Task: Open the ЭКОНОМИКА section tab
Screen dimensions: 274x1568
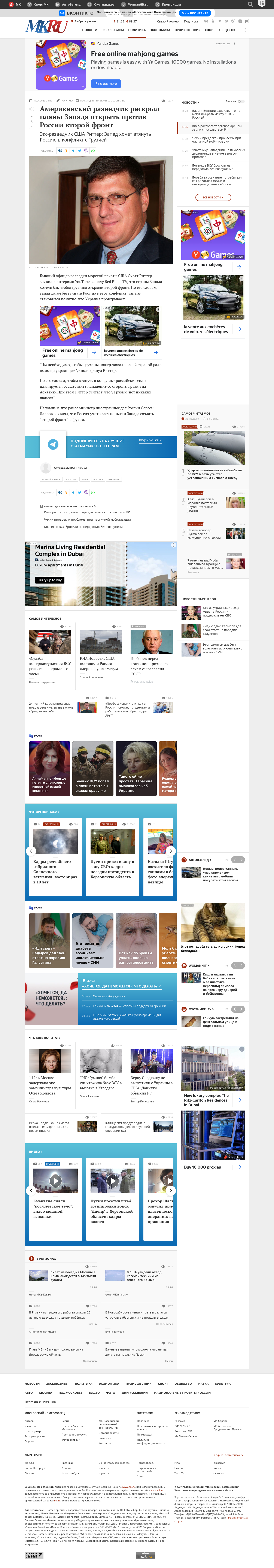Action: pos(160,30)
